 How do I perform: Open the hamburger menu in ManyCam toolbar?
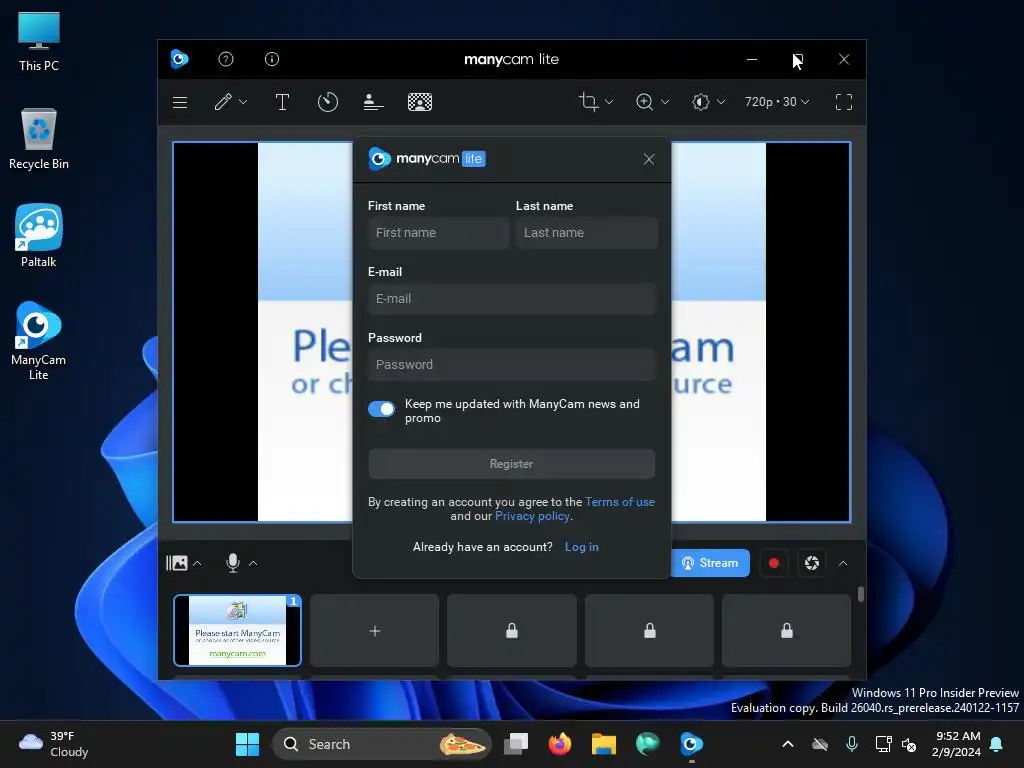[180, 103]
